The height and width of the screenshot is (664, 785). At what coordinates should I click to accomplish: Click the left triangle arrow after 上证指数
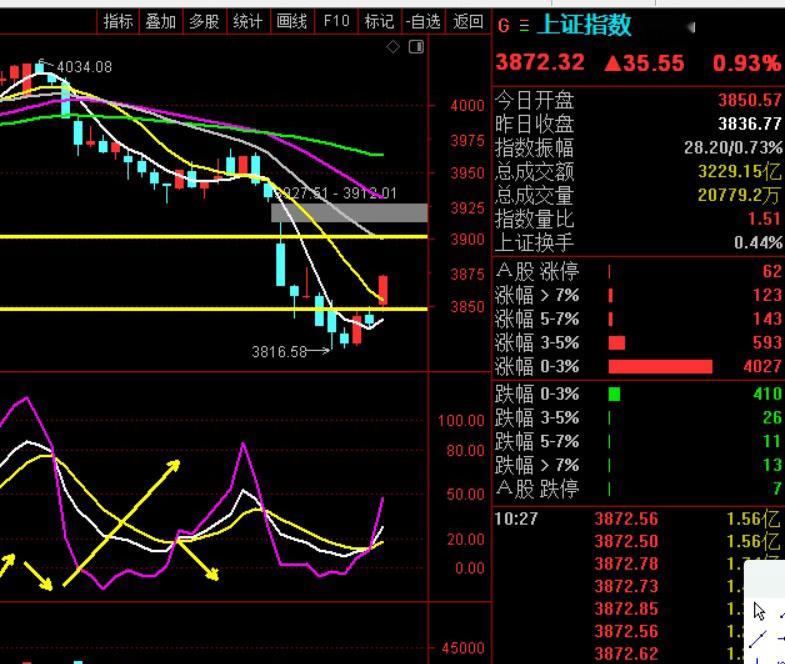tap(691, 27)
